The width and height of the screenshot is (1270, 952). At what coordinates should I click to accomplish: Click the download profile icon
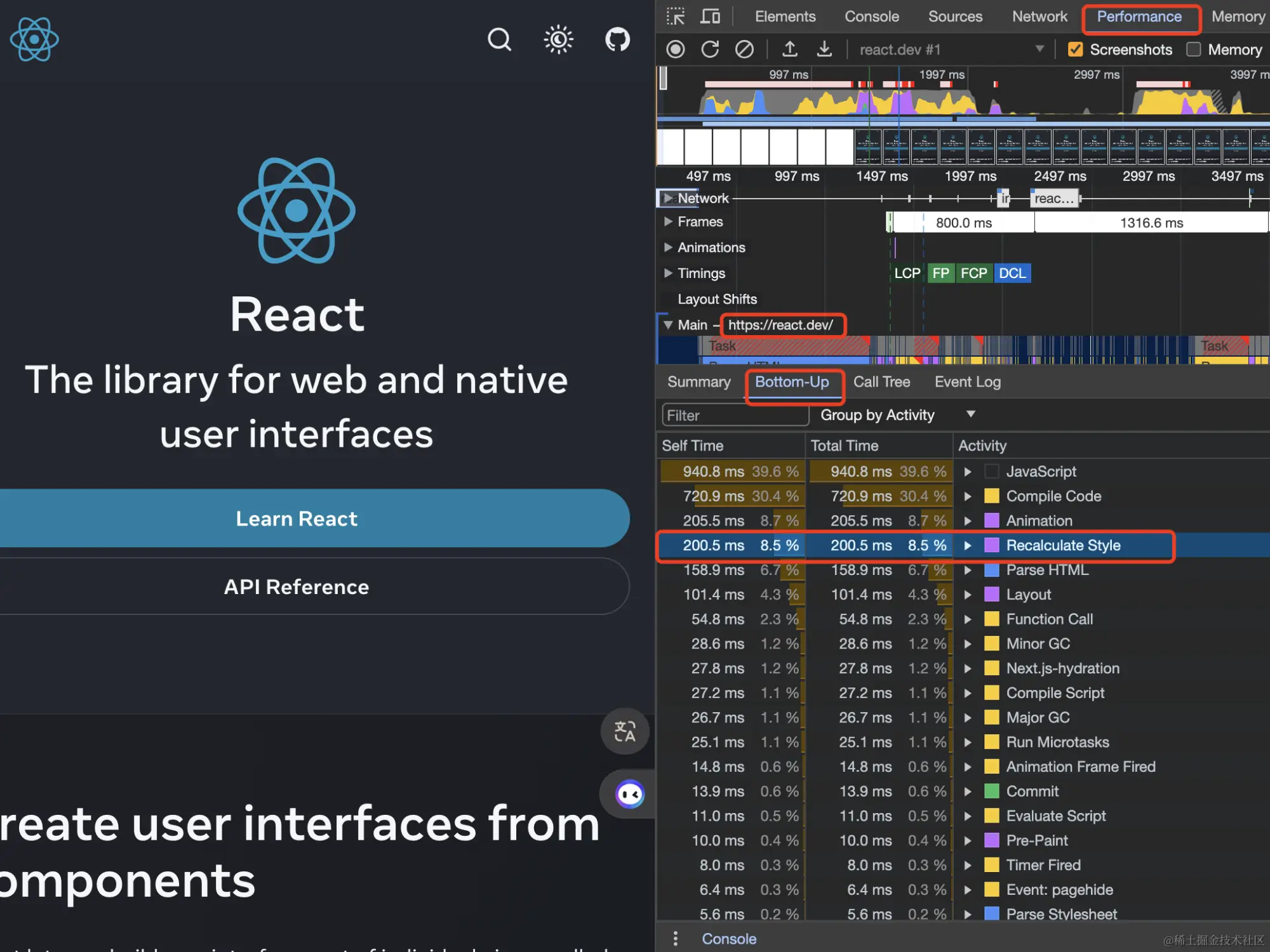point(824,49)
